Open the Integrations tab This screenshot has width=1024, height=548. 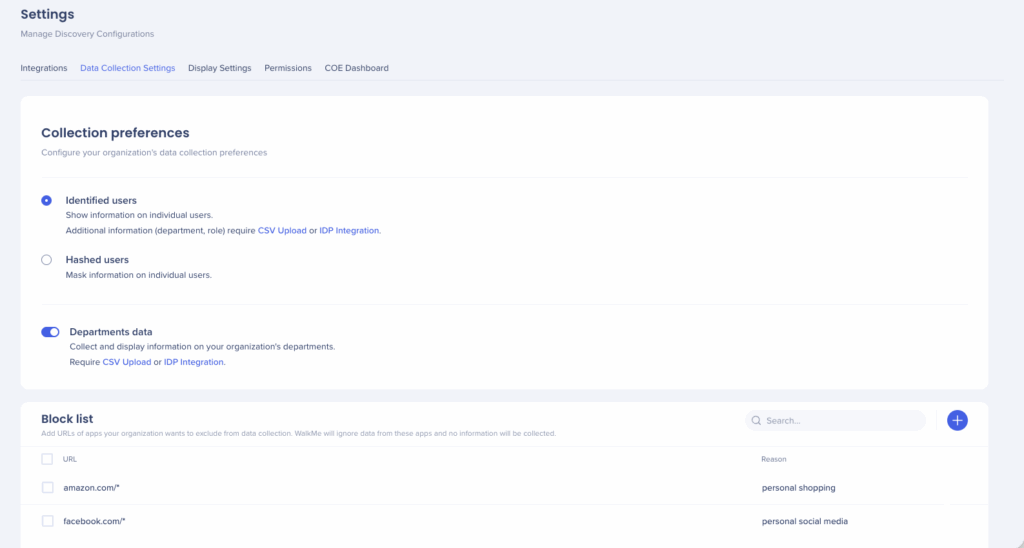pos(44,68)
